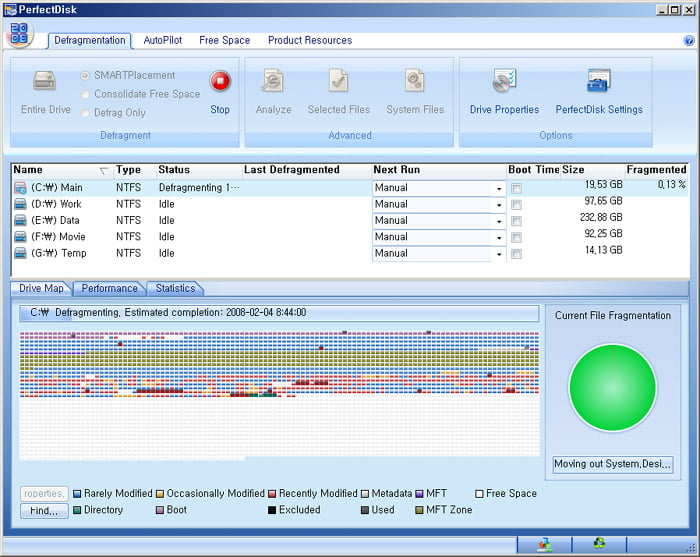Click the Find... button
This screenshot has height=557, width=700.
click(44, 511)
